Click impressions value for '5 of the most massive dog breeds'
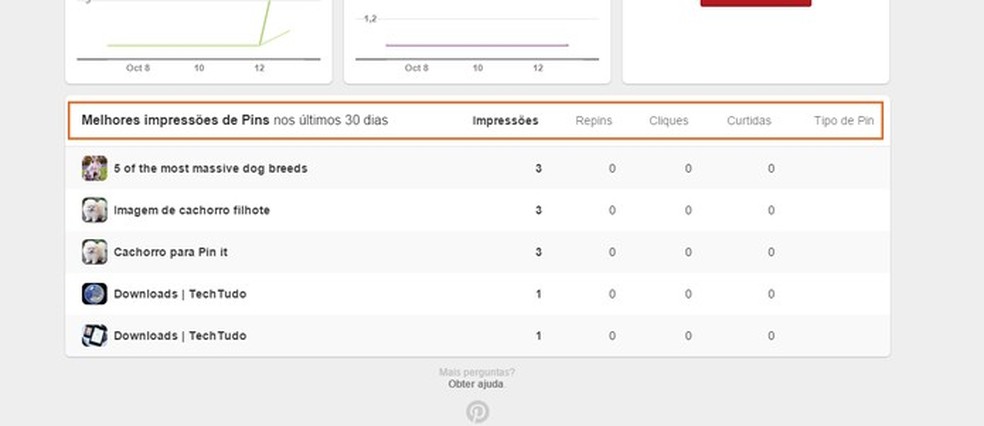This screenshot has width=984, height=426. (x=538, y=168)
